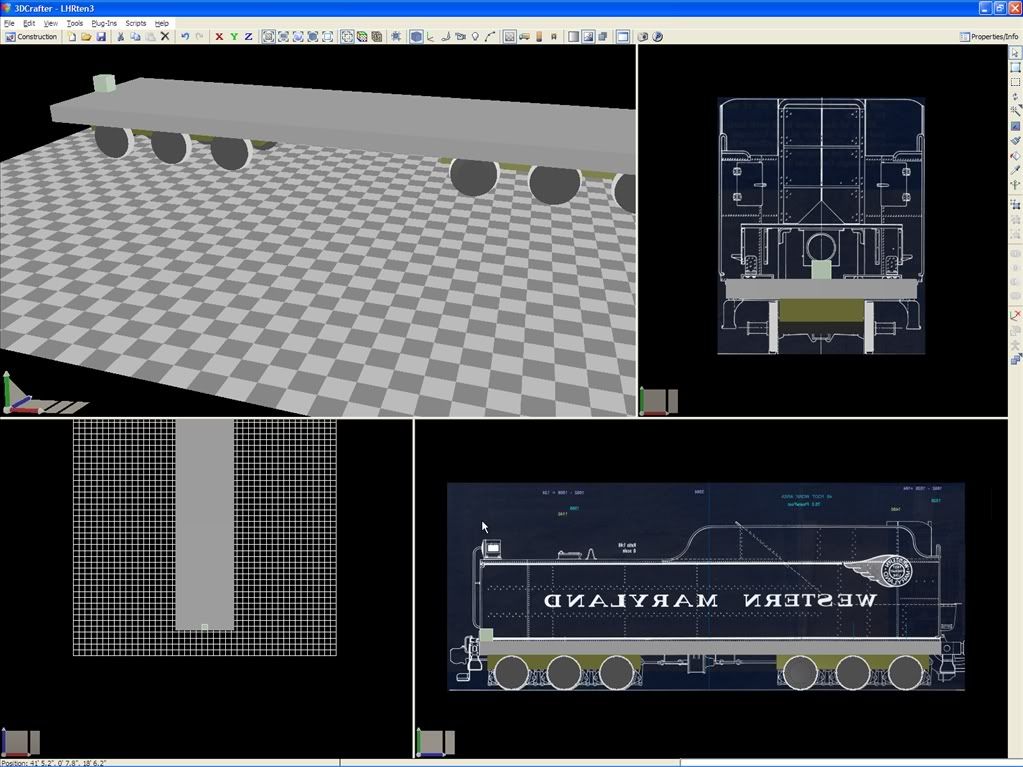
Task: Select the magic wand tool
Action: 1015,111
